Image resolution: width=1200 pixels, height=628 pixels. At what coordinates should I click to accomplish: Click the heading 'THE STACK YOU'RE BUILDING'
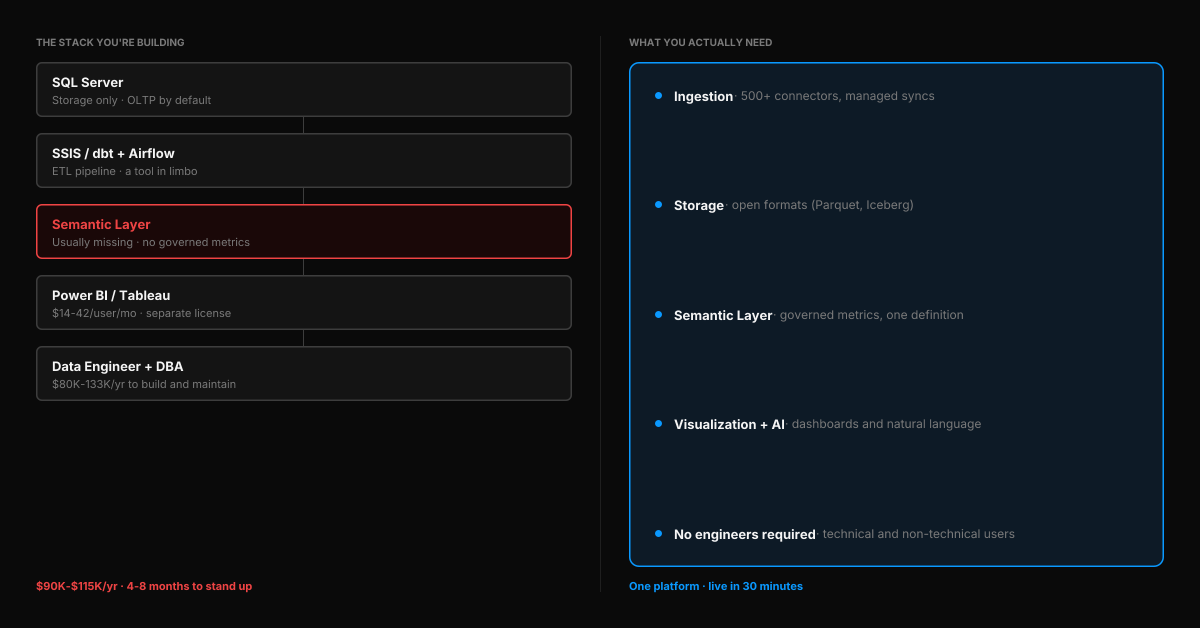click(x=110, y=42)
